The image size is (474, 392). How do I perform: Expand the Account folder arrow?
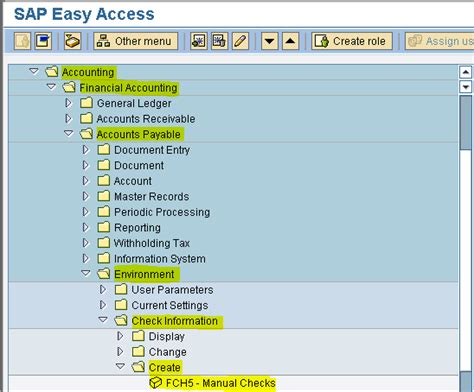click(x=86, y=181)
